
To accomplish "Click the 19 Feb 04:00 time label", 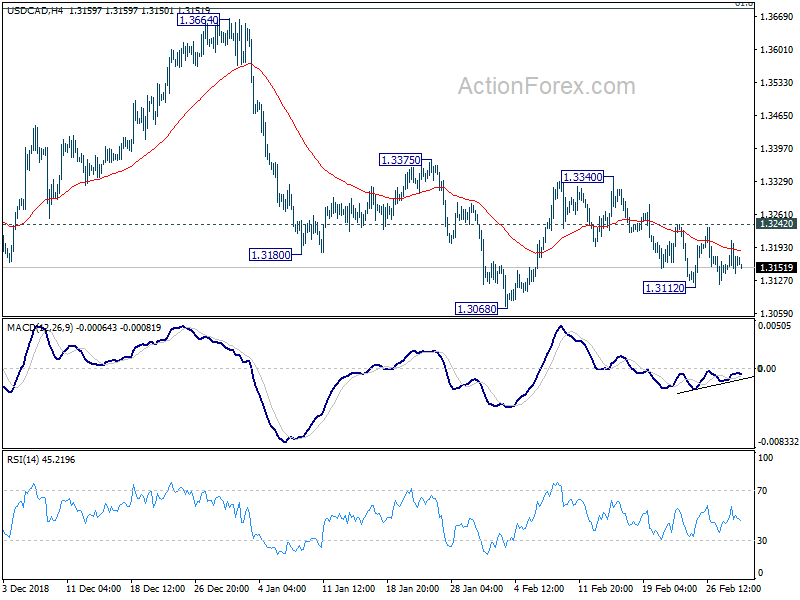I will click(669, 588).
